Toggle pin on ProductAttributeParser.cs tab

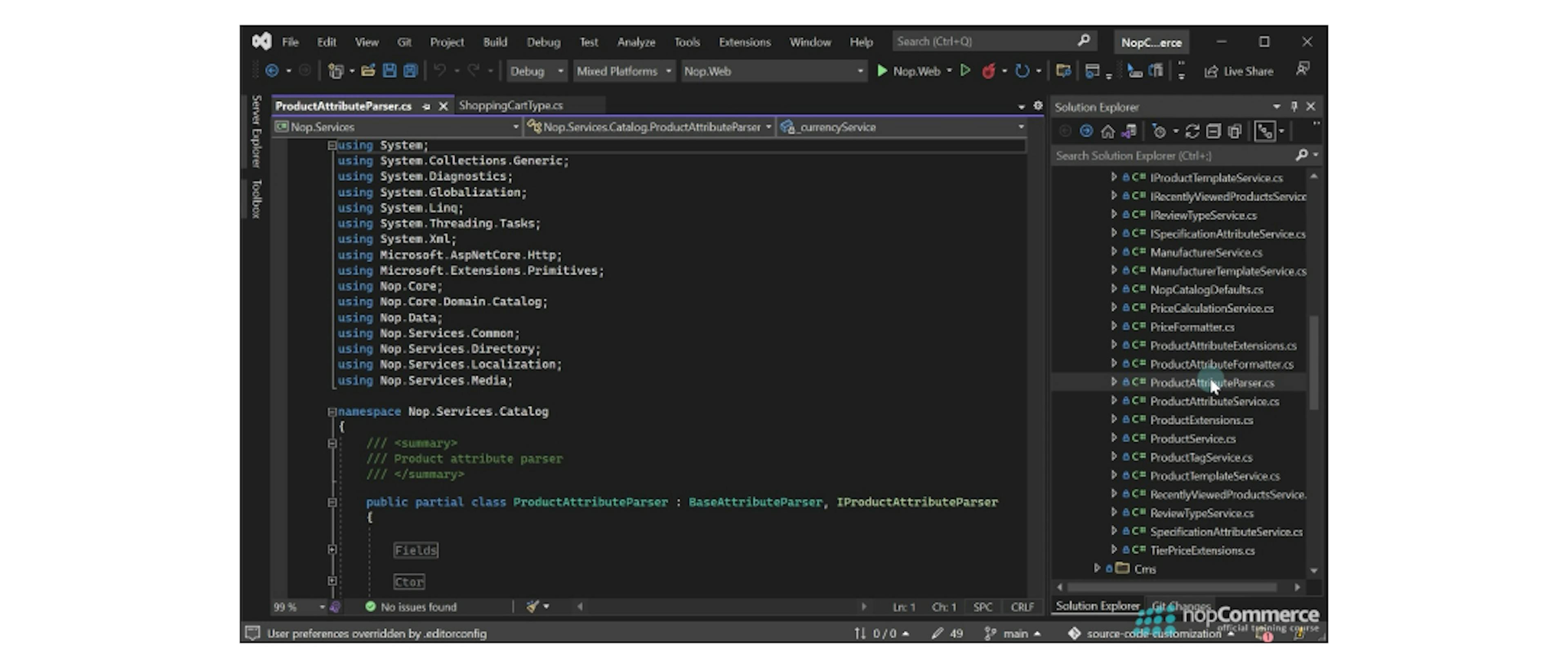coord(426,106)
